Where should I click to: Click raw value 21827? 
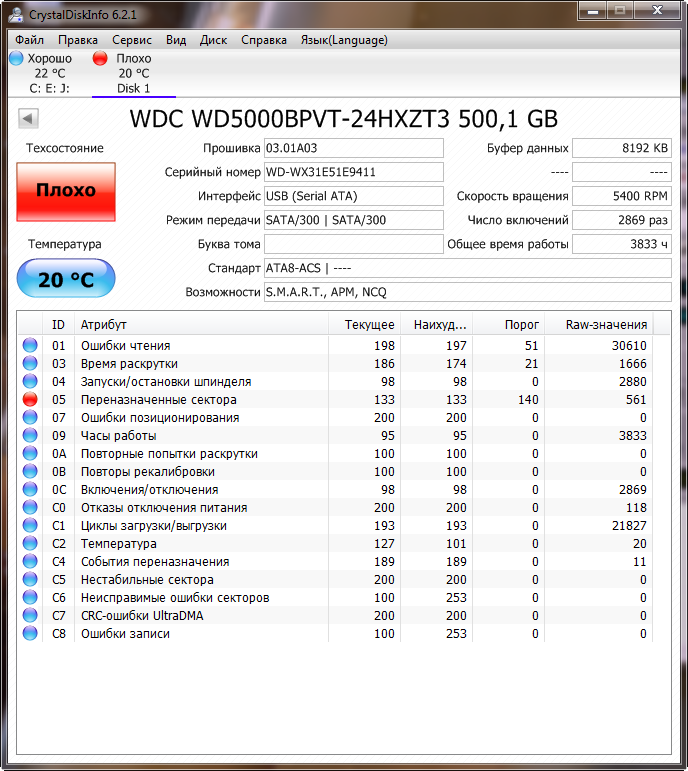tap(629, 526)
